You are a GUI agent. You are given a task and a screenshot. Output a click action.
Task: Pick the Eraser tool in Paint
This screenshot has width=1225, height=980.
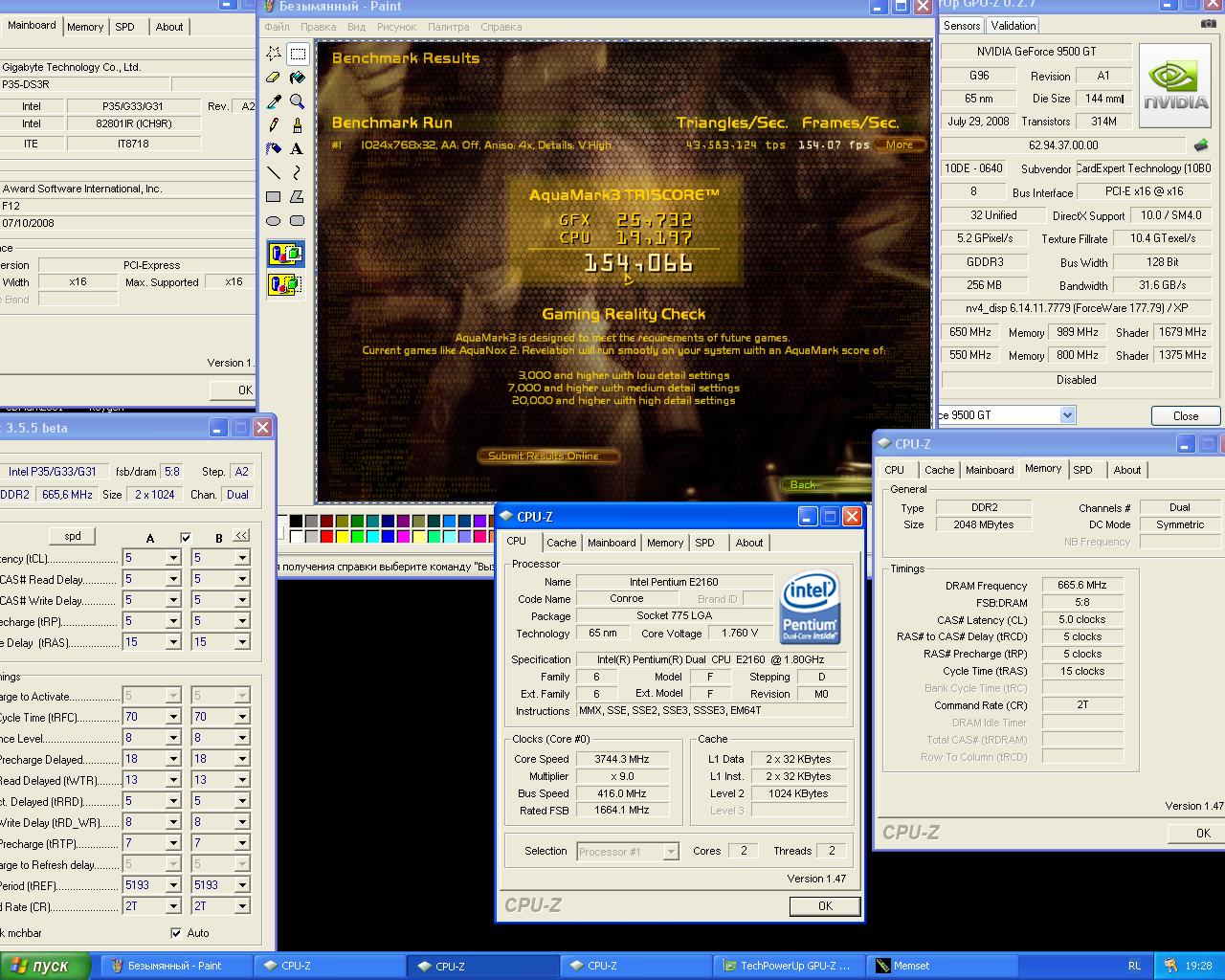tap(274, 78)
